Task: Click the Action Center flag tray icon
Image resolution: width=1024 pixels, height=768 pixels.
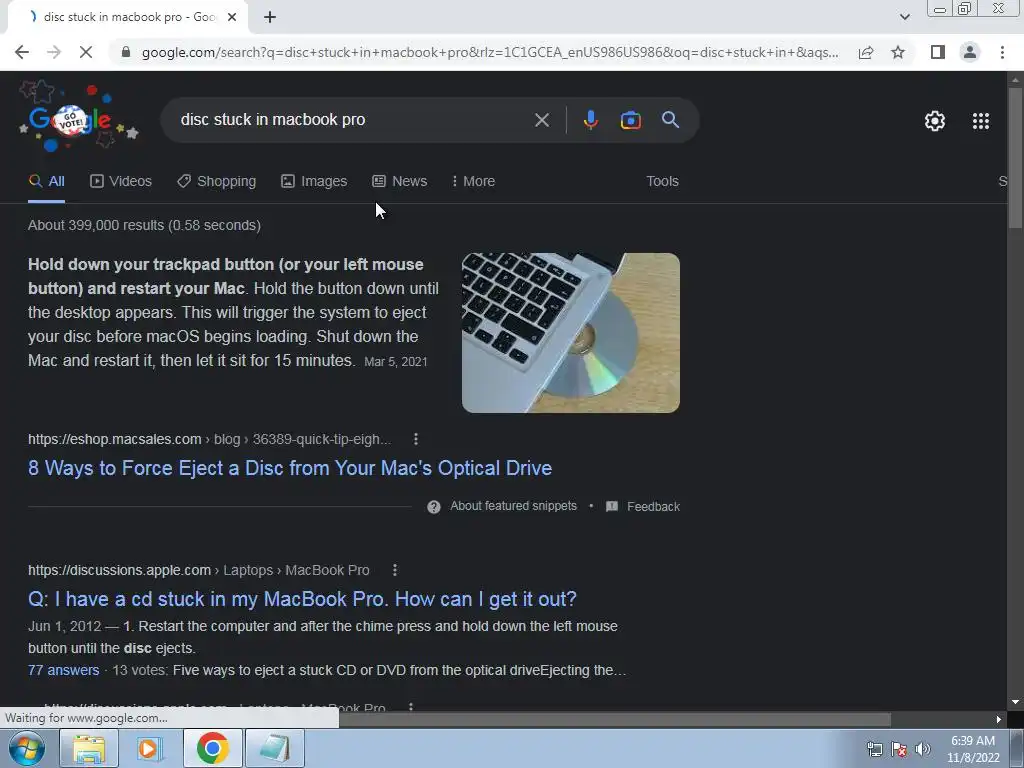Action: tap(899, 749)
